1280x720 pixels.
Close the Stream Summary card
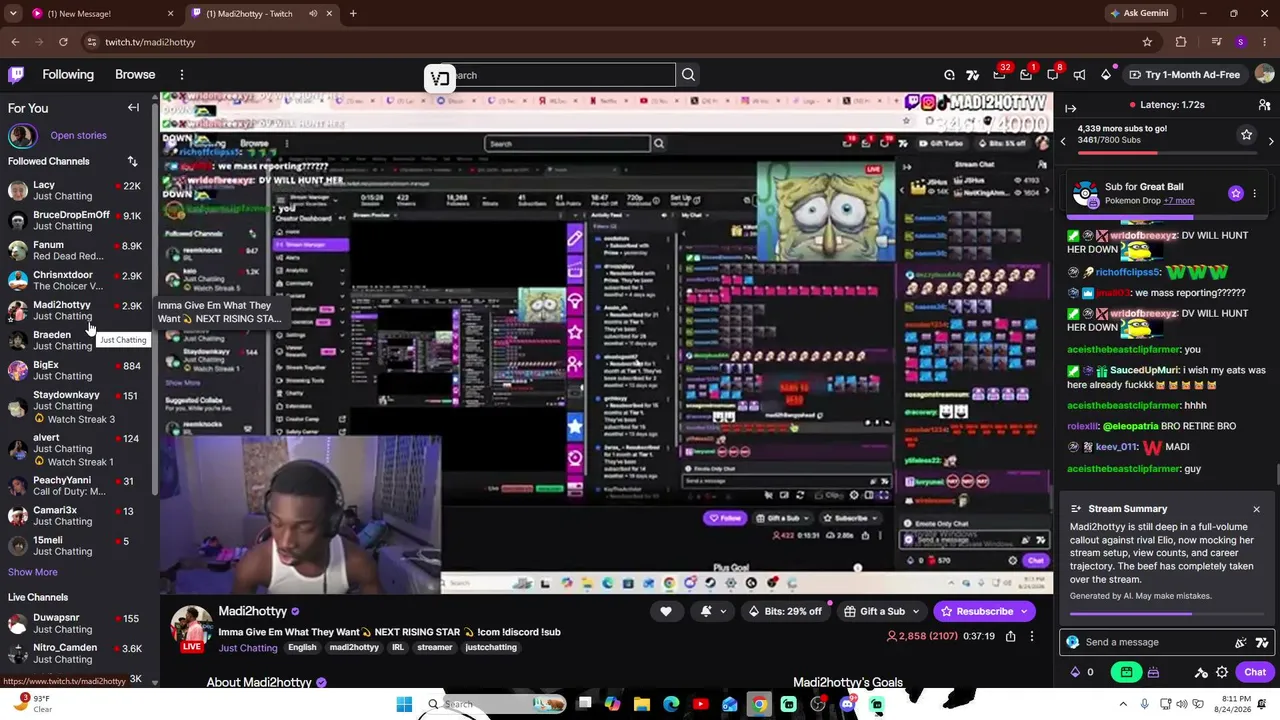[1257, 509]
